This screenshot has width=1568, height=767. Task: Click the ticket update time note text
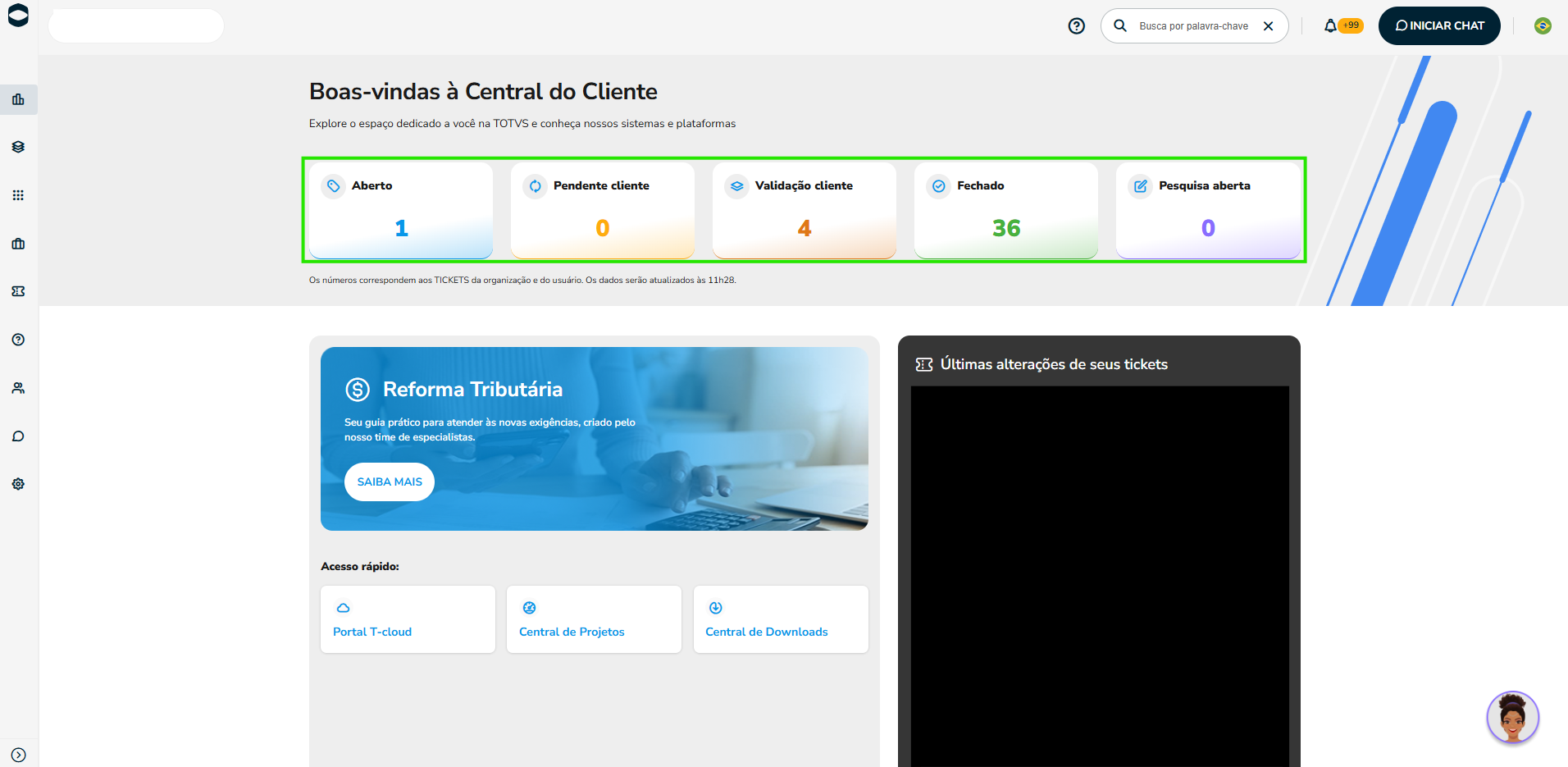pyautogui.click(x=522, y=280)
